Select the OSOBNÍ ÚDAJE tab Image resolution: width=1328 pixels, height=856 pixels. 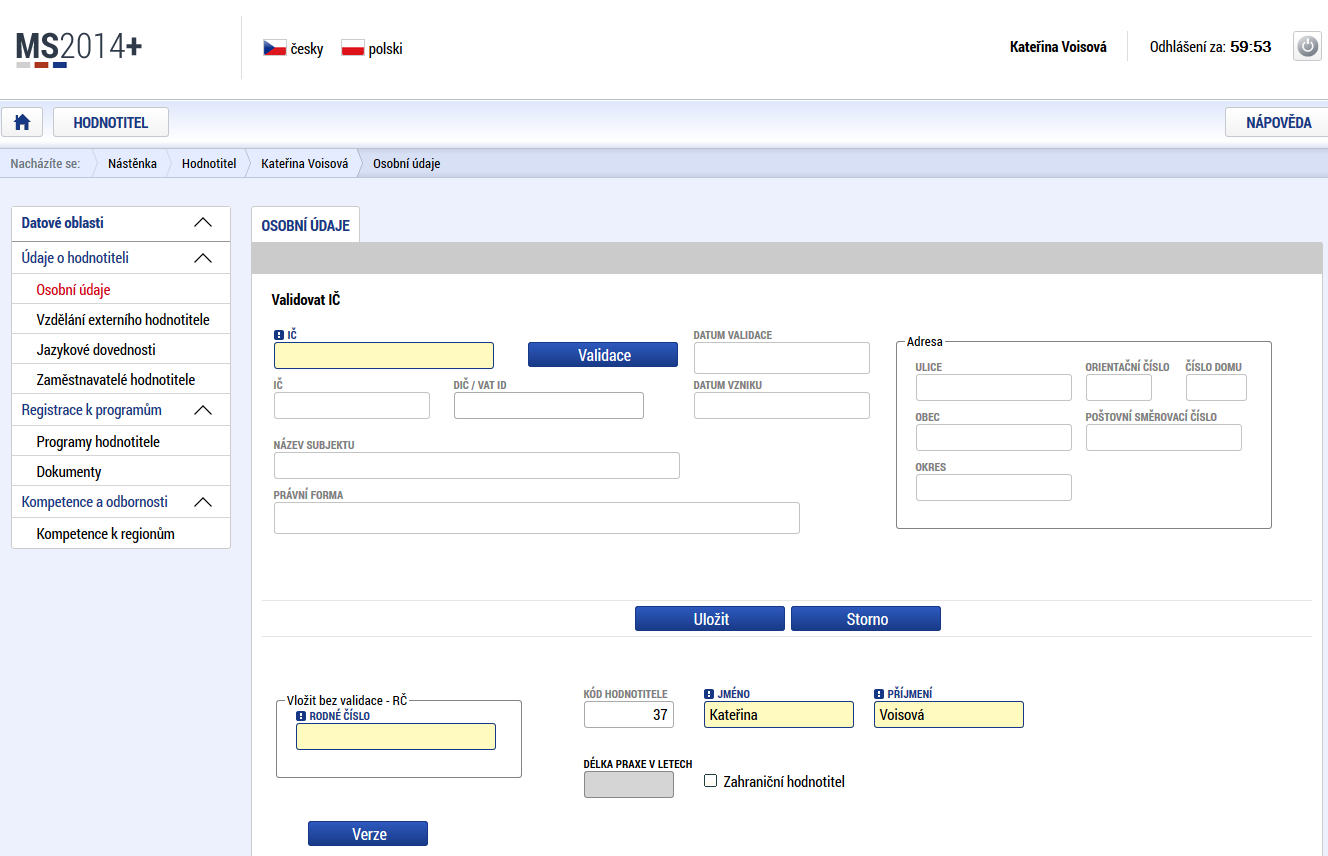[305, 225]
